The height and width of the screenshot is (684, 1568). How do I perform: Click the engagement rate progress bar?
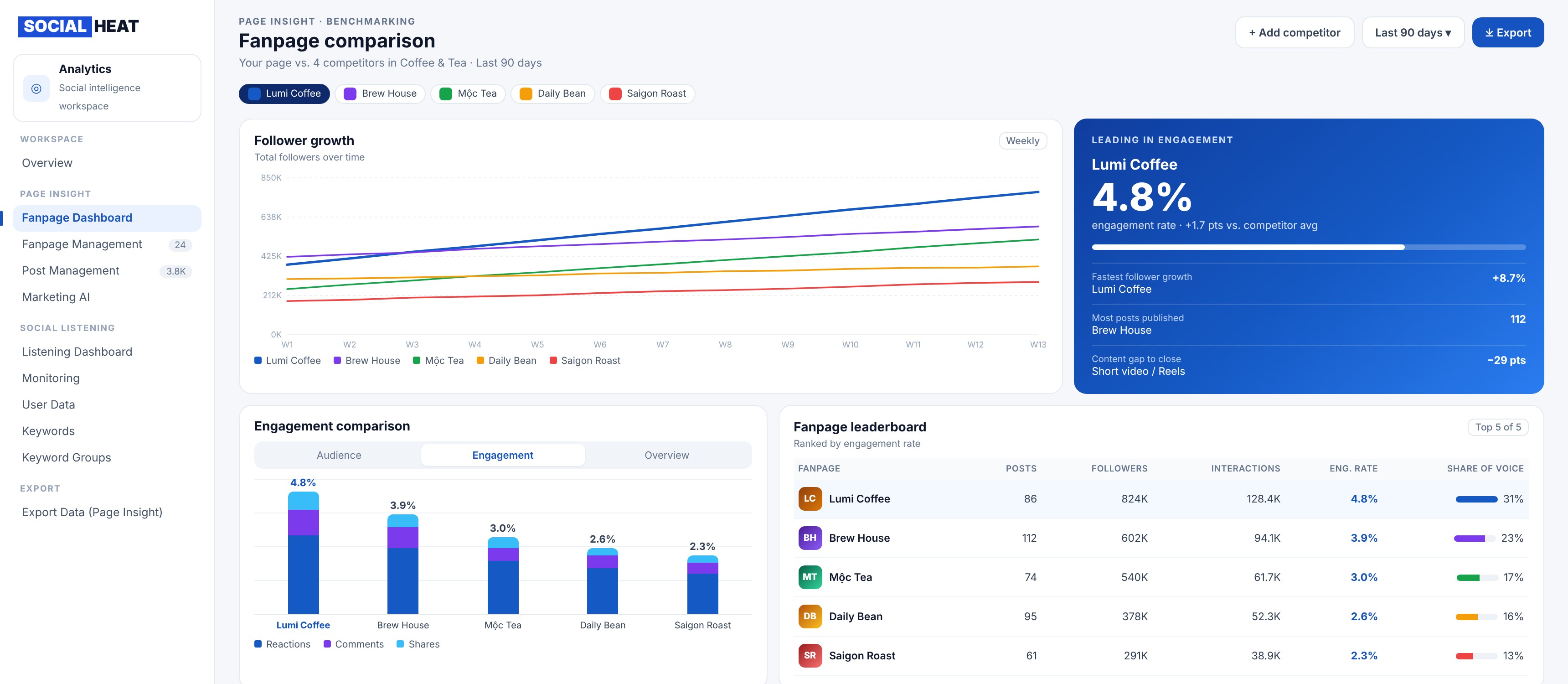(x=1309, y=247)
